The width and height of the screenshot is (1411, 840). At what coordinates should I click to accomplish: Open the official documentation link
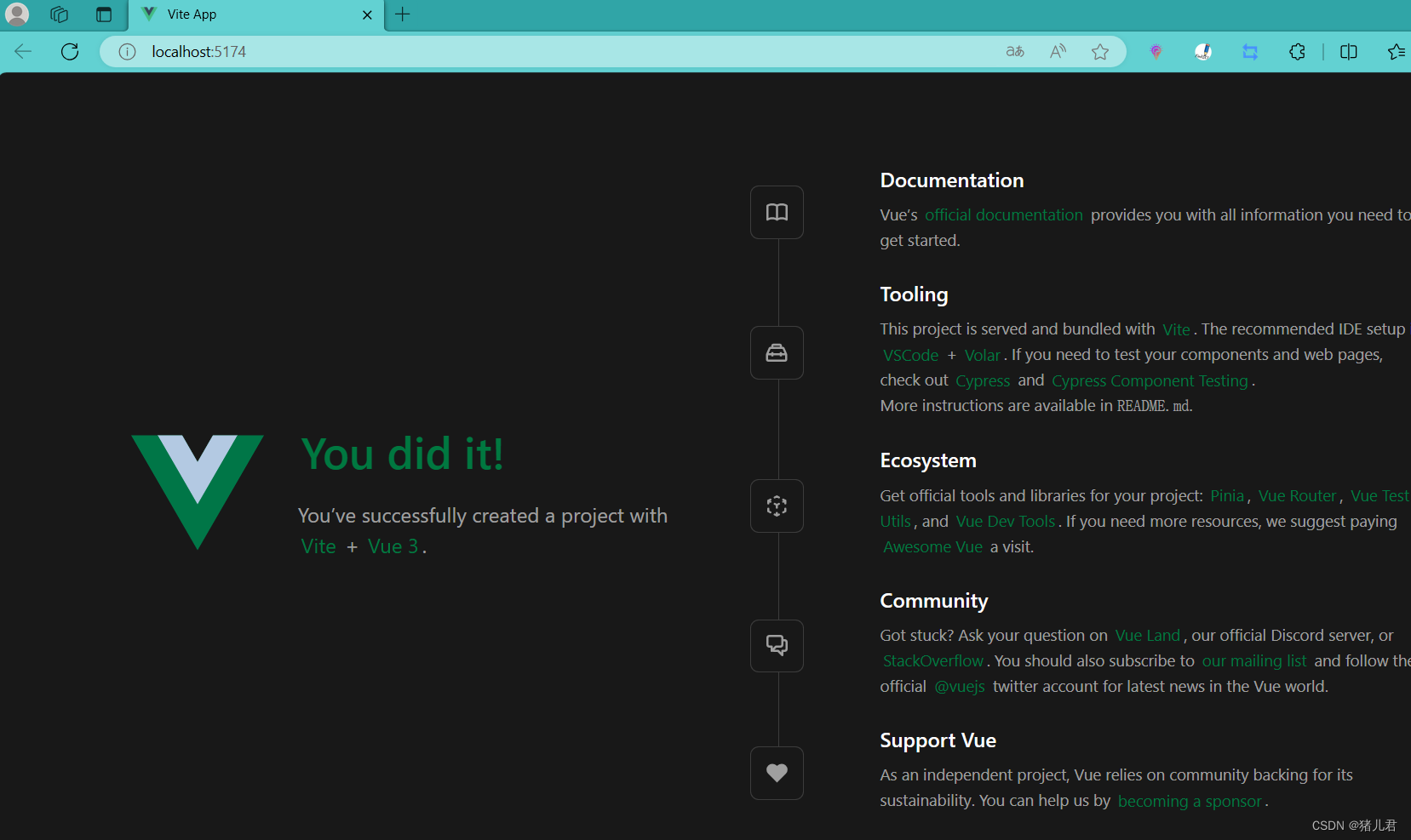1004,215
